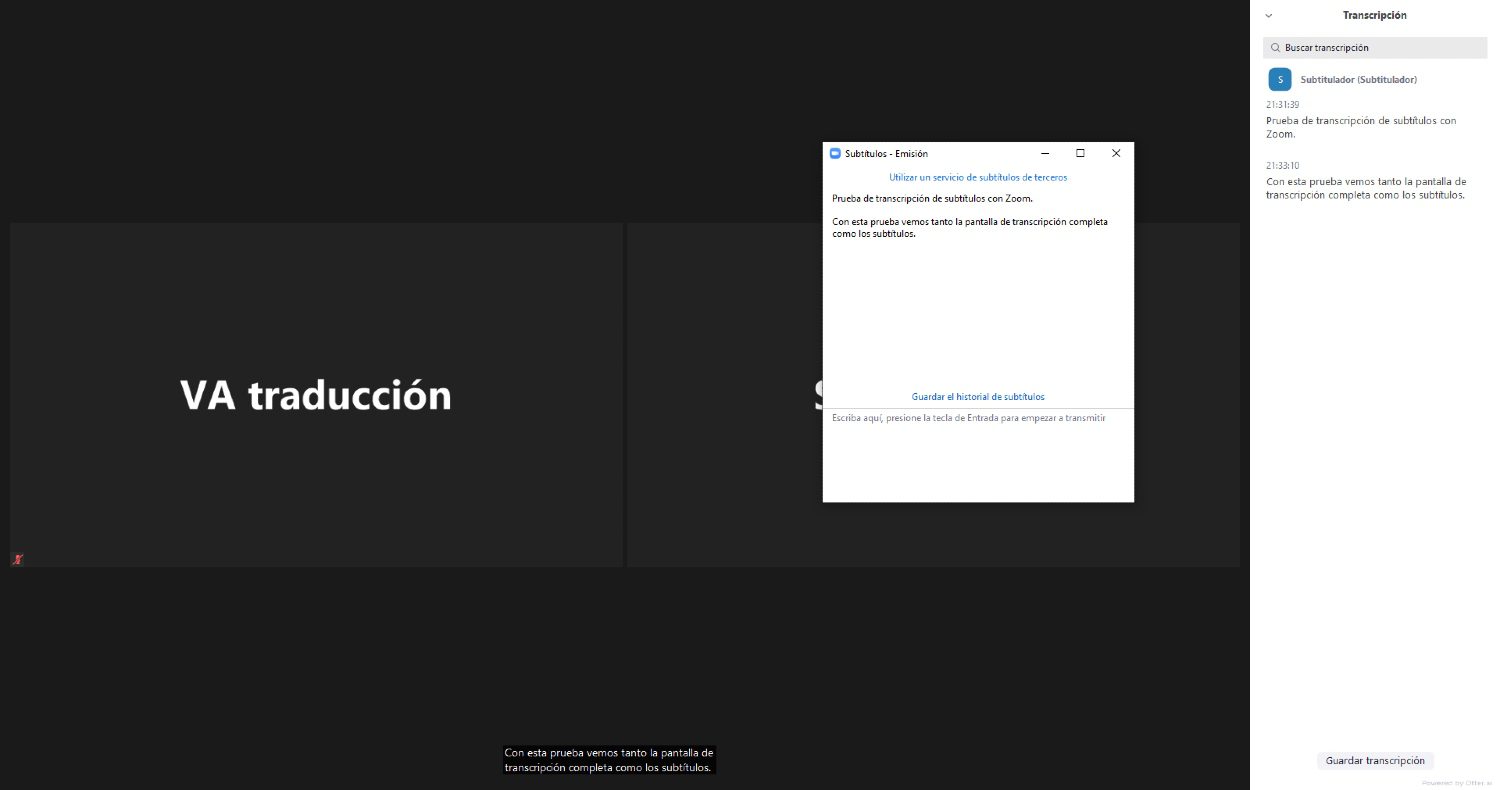Minimize the Subtítulos - Emisión window
Image resolution: width=1500 pixels, height=790 pixels.
(1044, 154)
